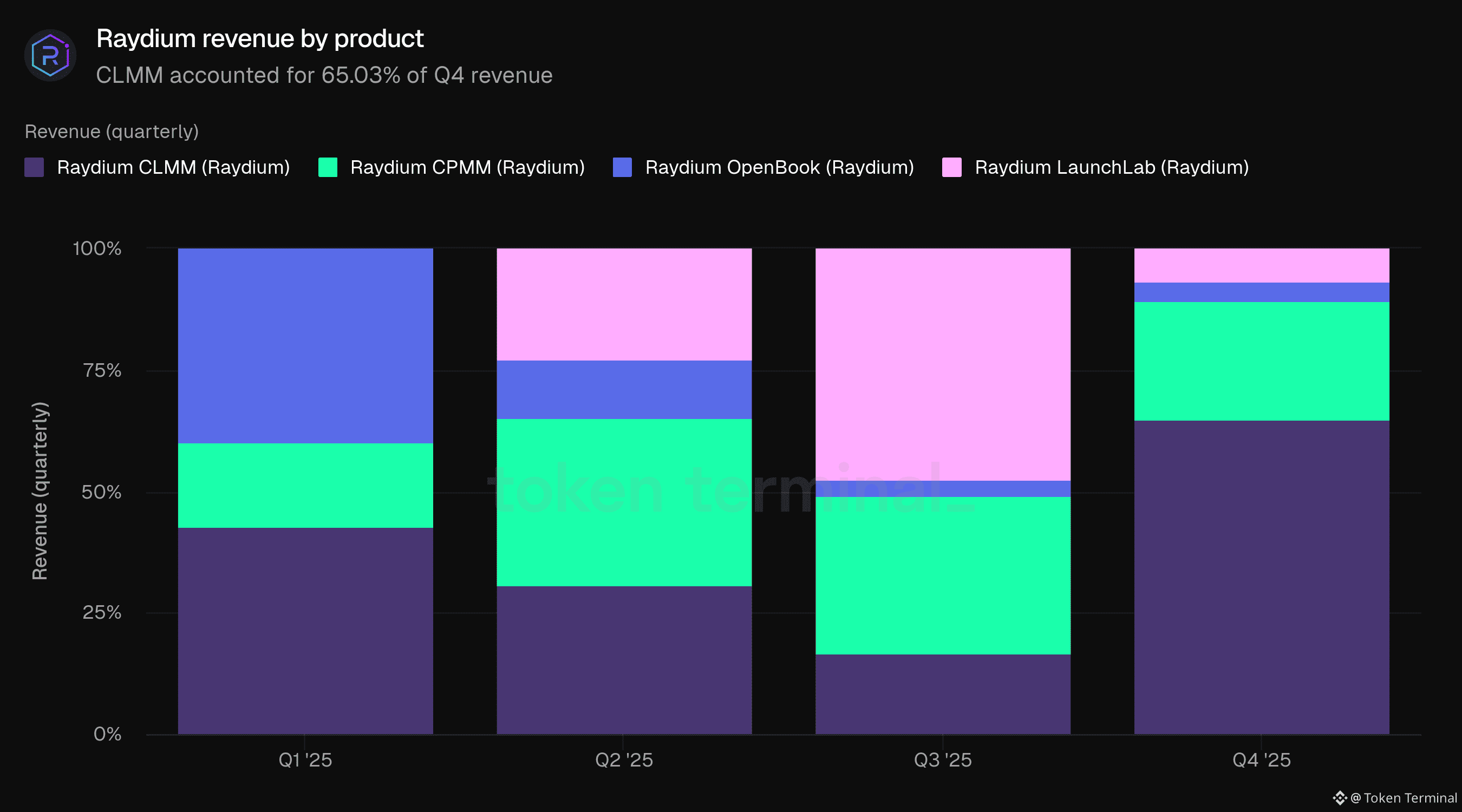Click the Raydium hexagon logo icon
The image size is (1462, 812).
pos(50,56)
